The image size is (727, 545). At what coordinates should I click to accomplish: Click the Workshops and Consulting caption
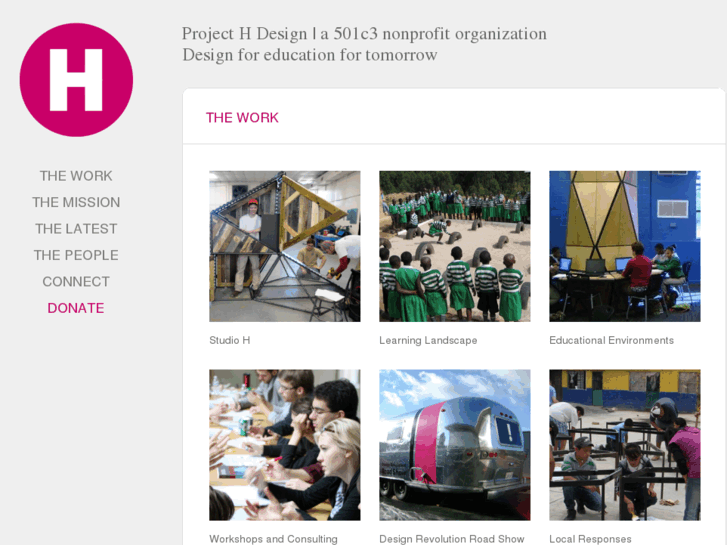tap(273, 539)
